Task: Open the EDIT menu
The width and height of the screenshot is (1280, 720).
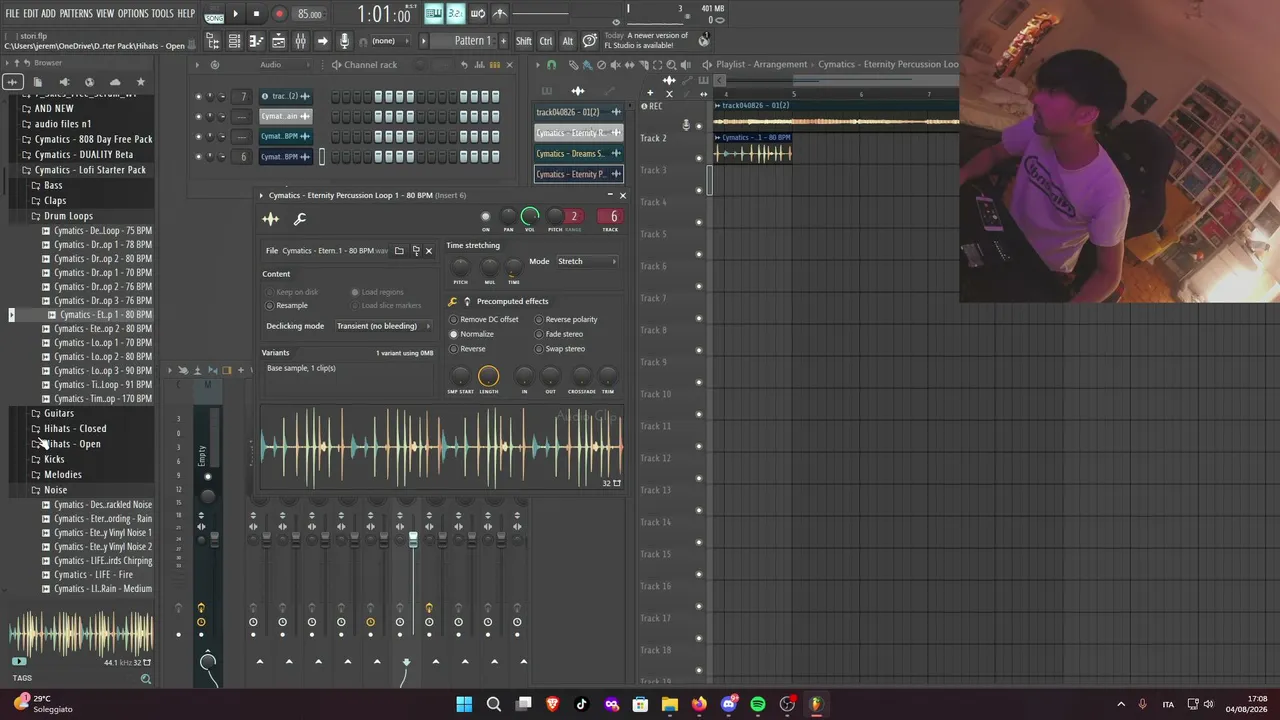Action: coord(31,14)
